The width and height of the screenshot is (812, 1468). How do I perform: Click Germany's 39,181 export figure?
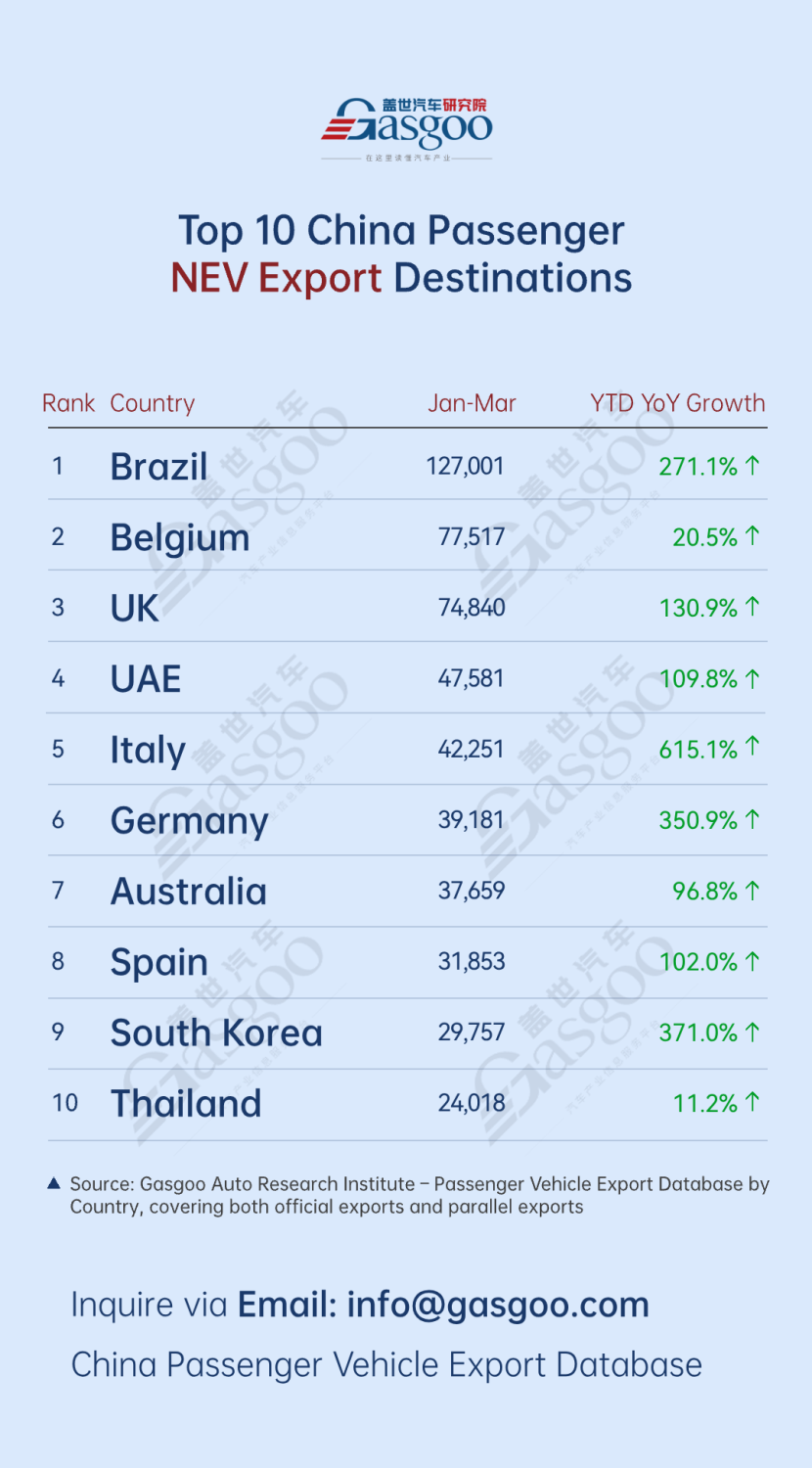tap(472, 819)
